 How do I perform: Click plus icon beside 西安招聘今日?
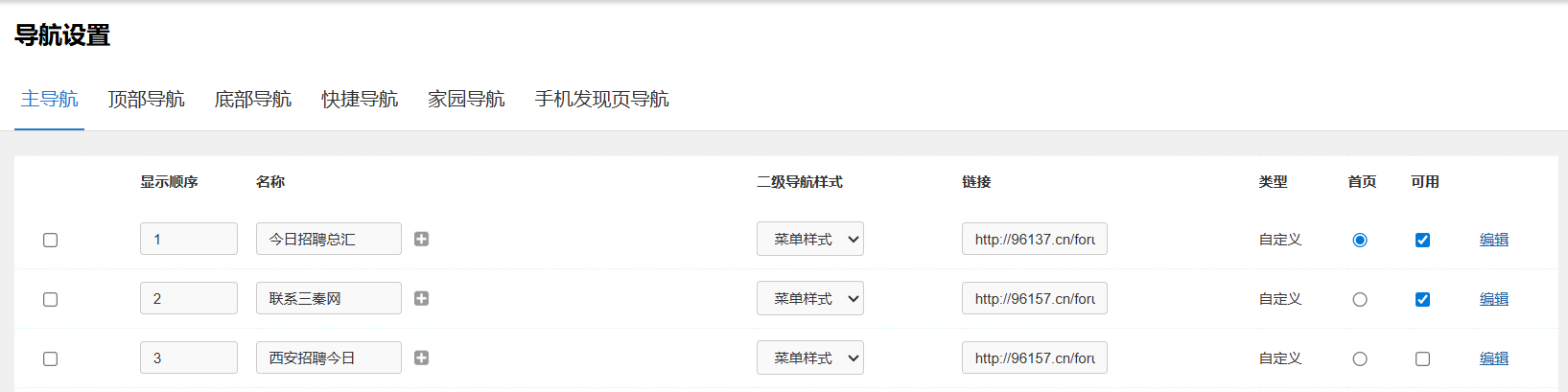click(x=421, y=357)
